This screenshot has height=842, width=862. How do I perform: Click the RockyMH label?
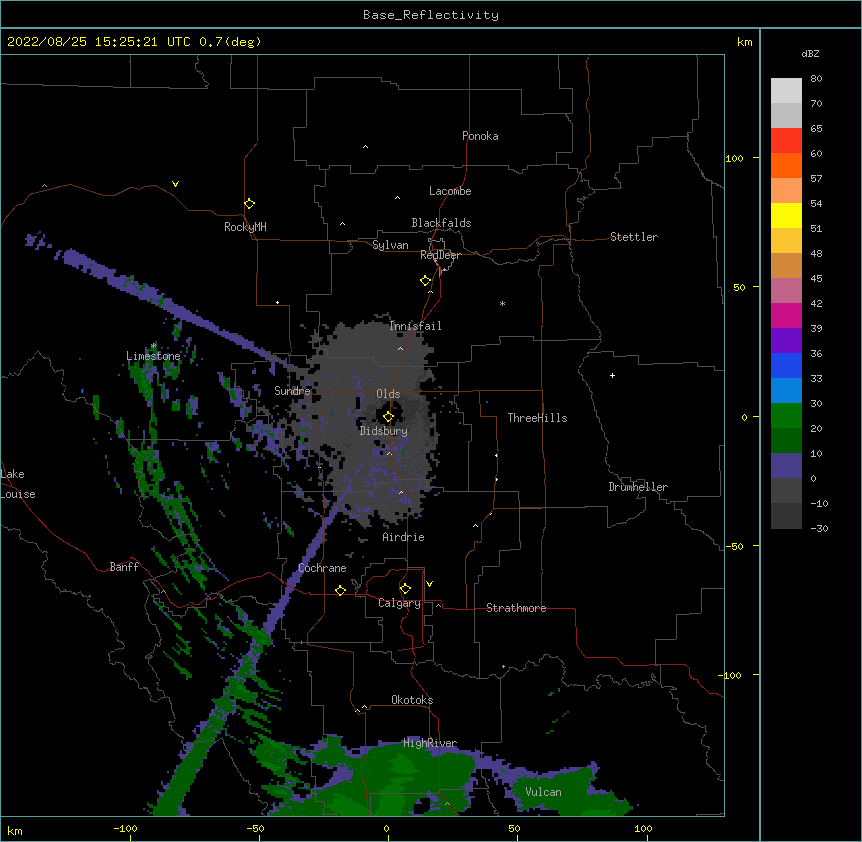(x=245, y=227)
